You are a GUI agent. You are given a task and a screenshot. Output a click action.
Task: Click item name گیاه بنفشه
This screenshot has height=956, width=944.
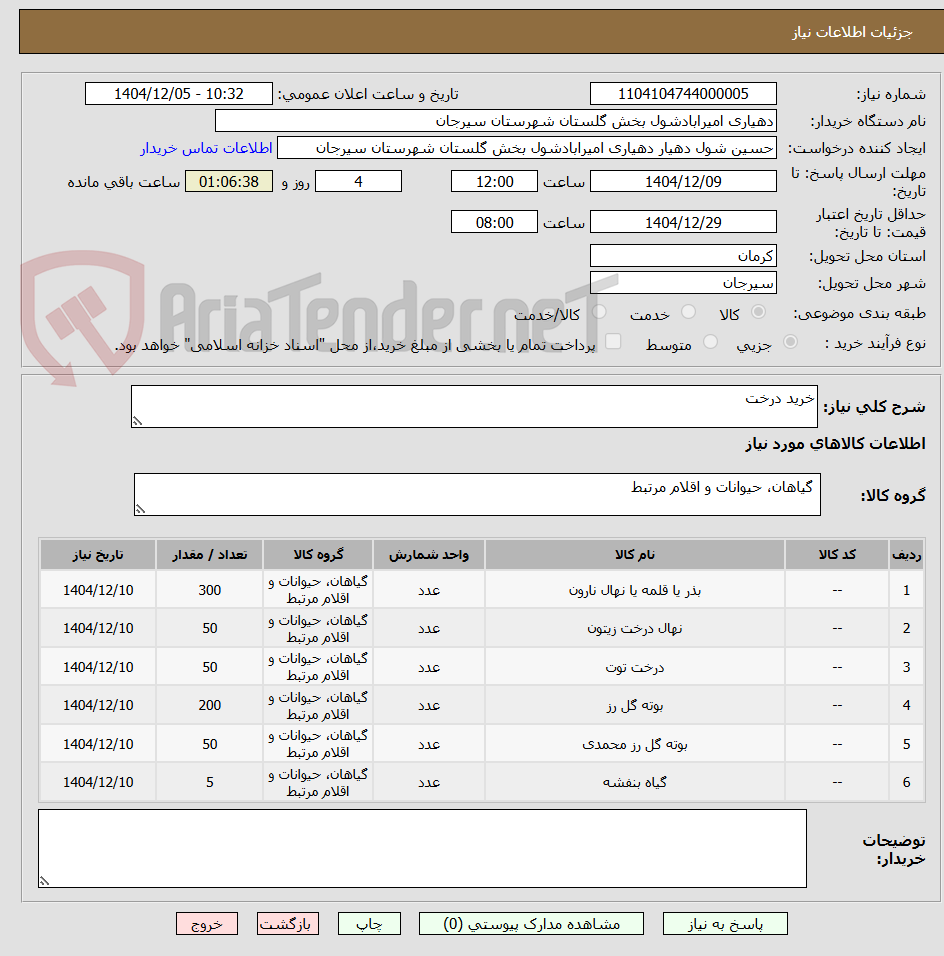(x=635, y=782)
